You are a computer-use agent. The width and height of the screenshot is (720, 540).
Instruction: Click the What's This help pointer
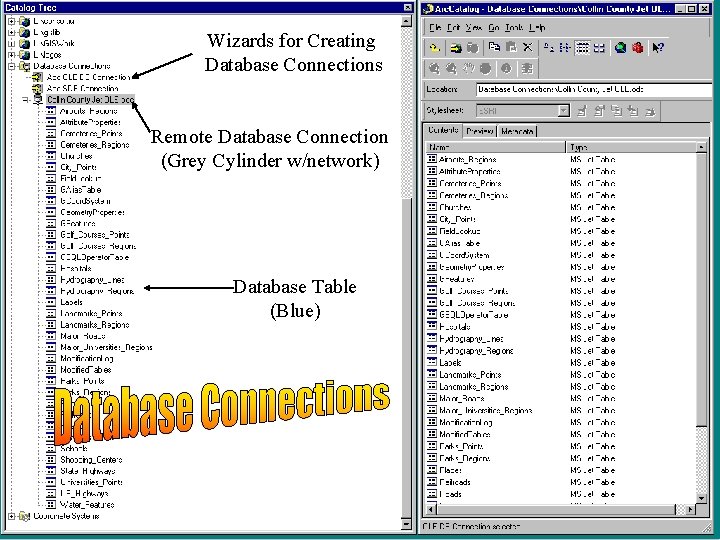658,48
